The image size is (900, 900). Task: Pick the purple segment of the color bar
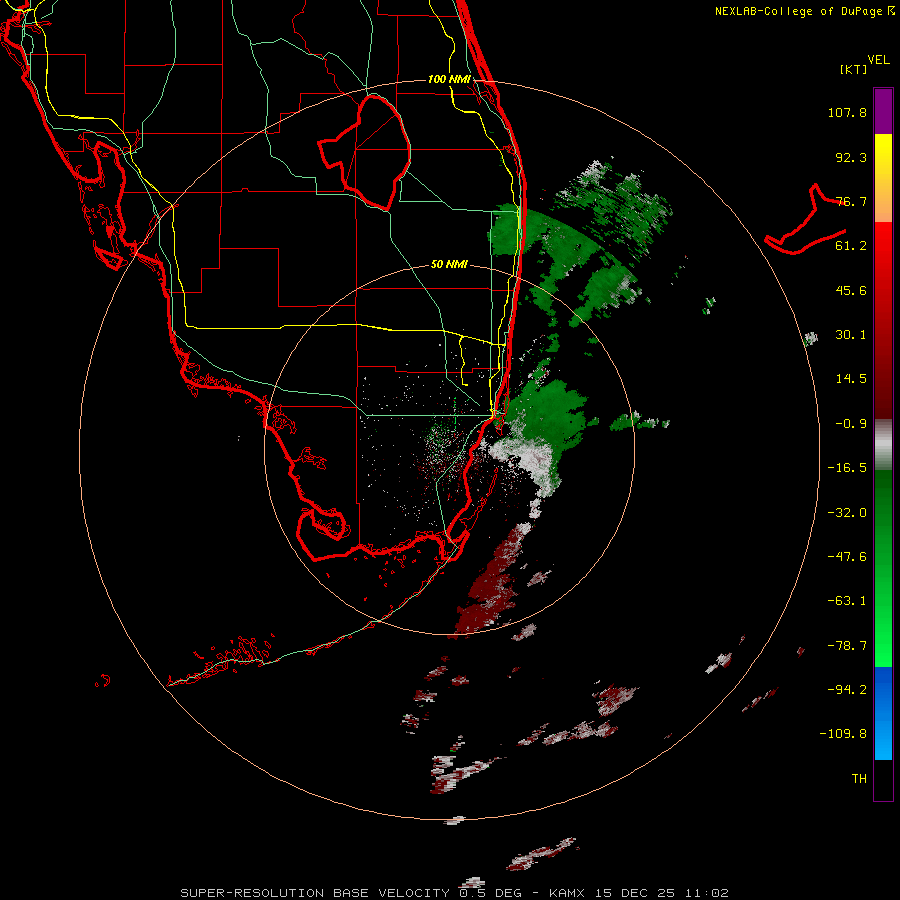[x=883, y=111]
